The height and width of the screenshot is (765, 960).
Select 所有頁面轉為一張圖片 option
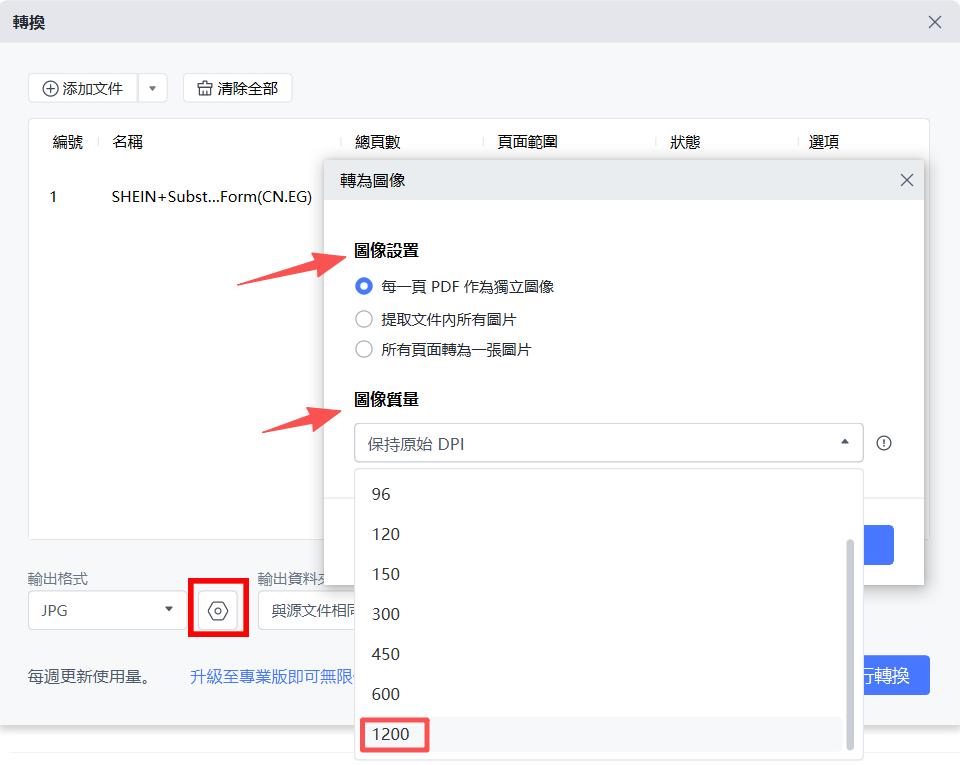[363, 349]
